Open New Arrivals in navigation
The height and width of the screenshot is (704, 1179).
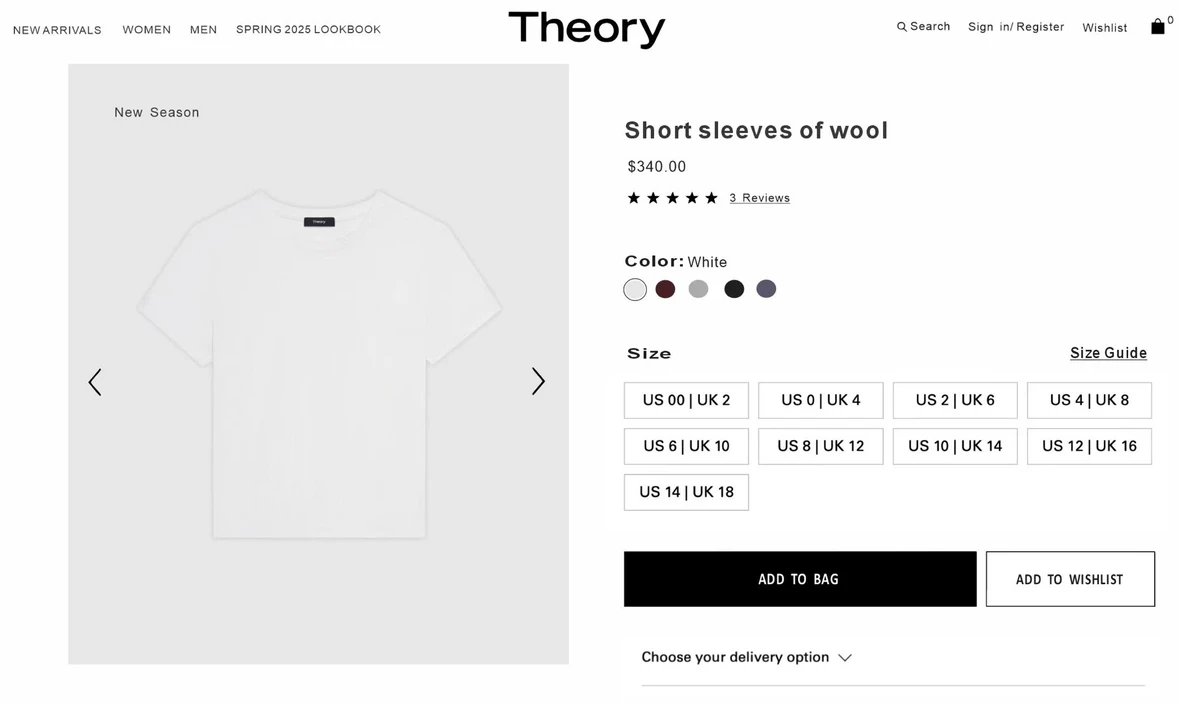pos(57,30)
